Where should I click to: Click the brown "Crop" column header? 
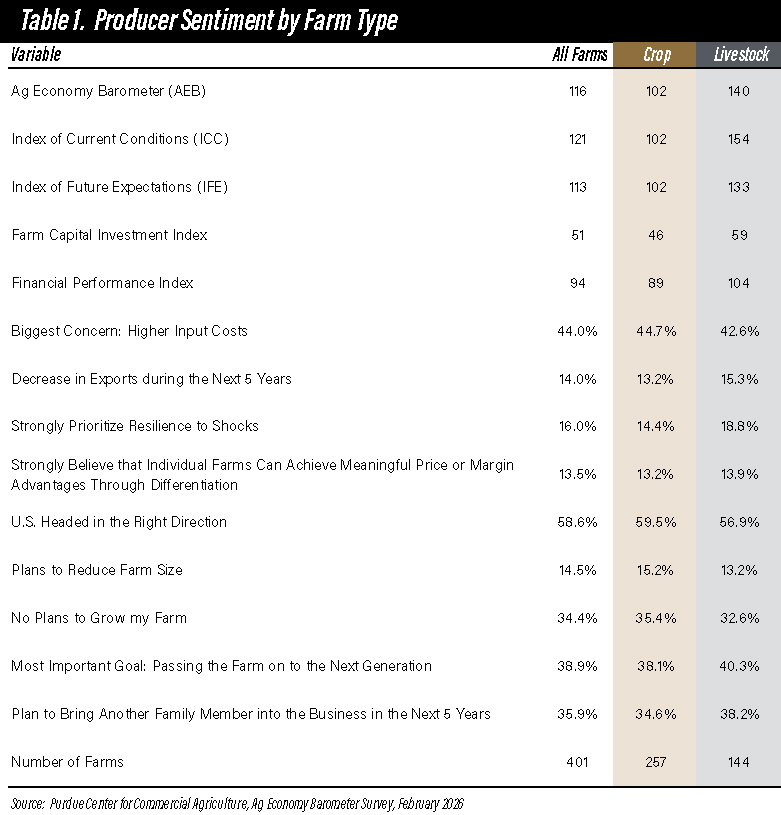pos(655,55)
